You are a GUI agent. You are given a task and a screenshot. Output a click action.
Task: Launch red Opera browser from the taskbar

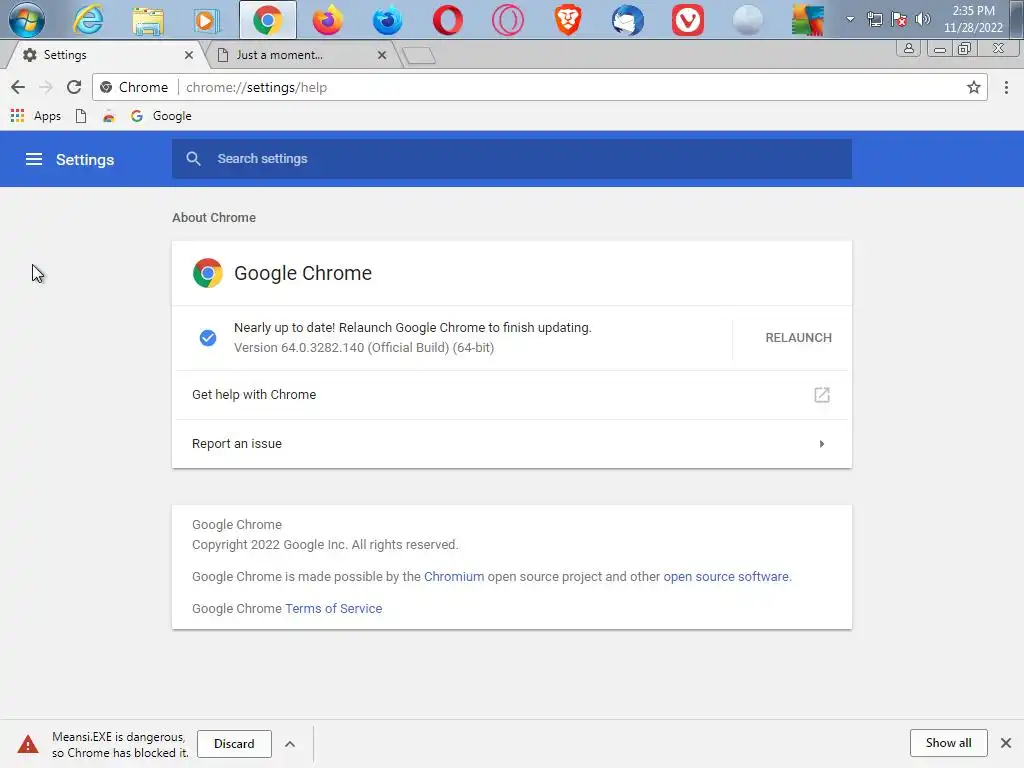(x=448, y=20)
